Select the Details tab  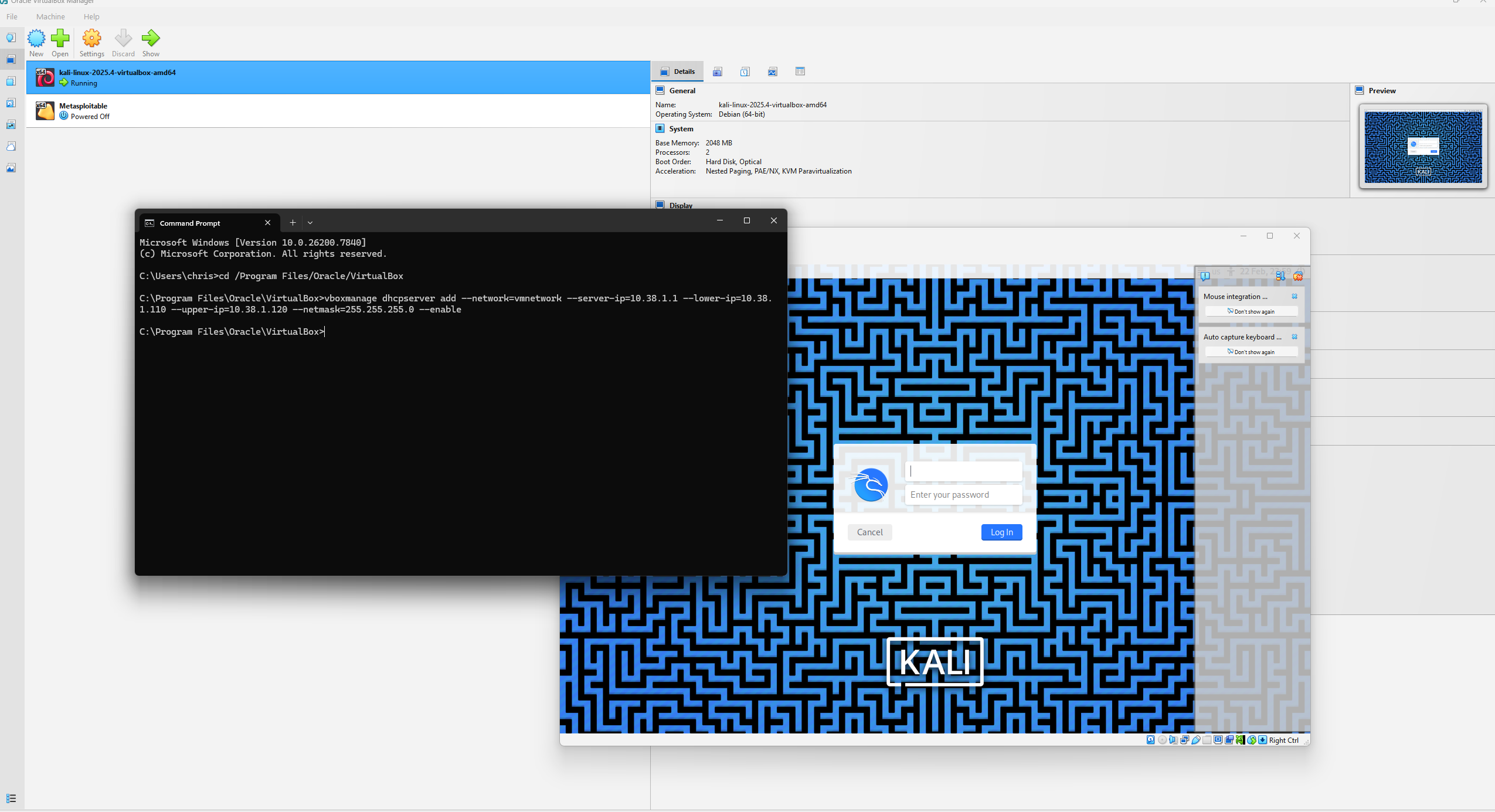(678, 72)
